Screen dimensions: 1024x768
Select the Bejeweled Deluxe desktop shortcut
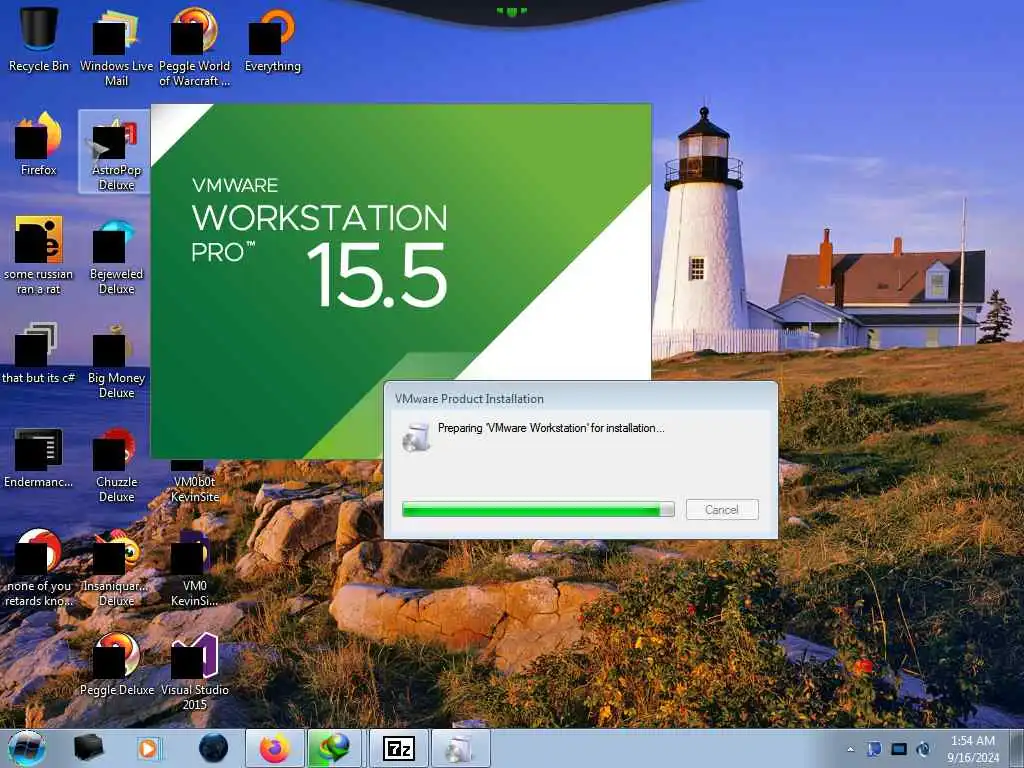coord(116,255)
